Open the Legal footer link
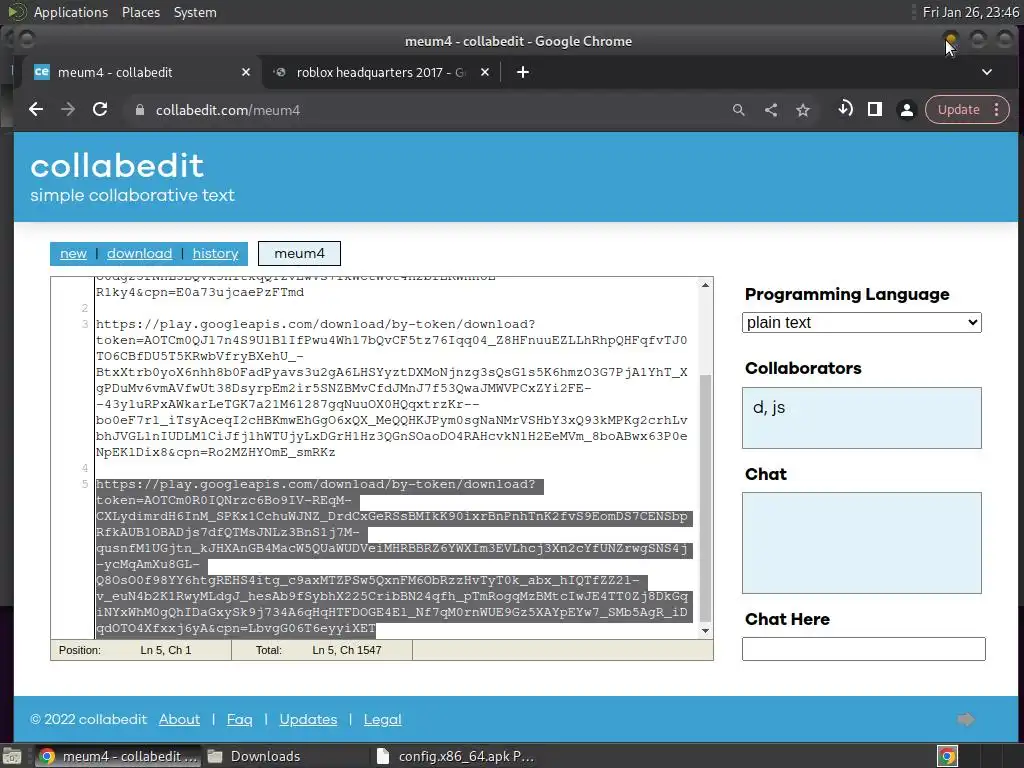The height and width of the screenshot is (768, 1024). [x=382, y=719]
